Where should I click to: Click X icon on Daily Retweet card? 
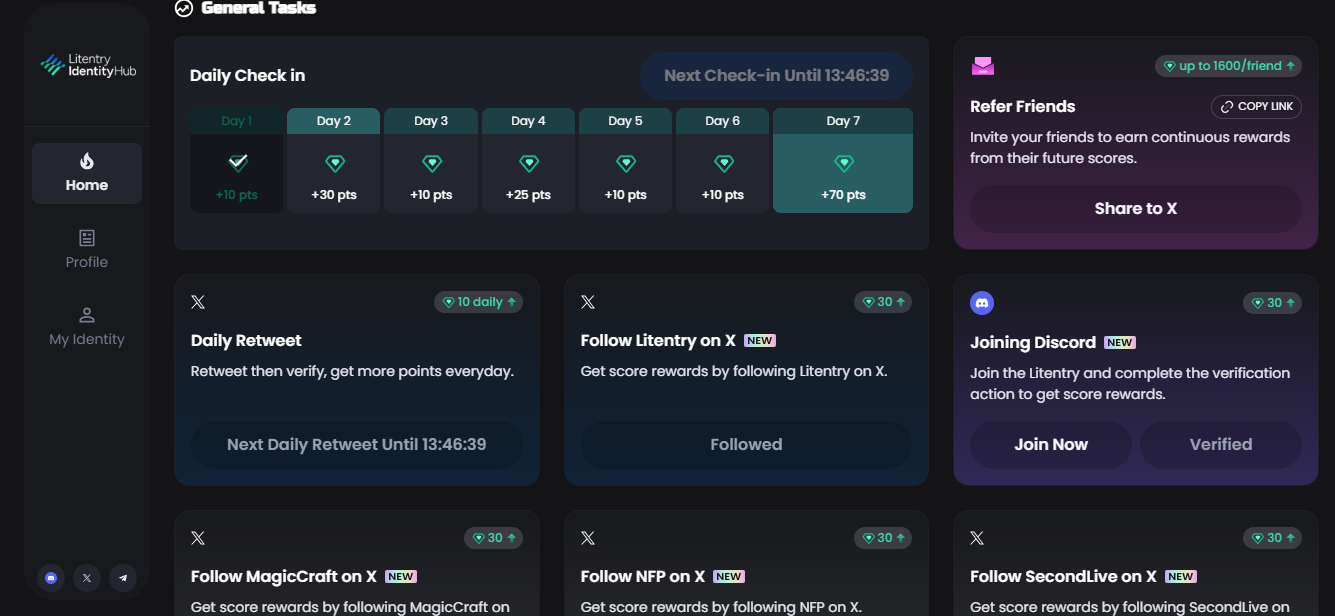click(x=198, y=302)
